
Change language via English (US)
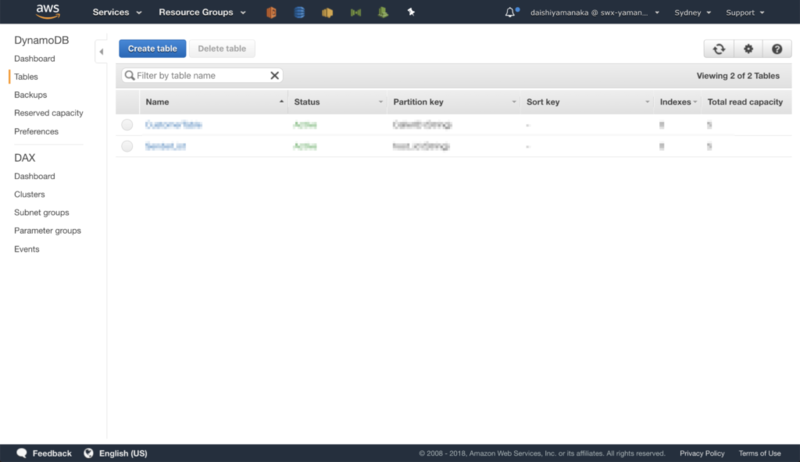[123, 453]
